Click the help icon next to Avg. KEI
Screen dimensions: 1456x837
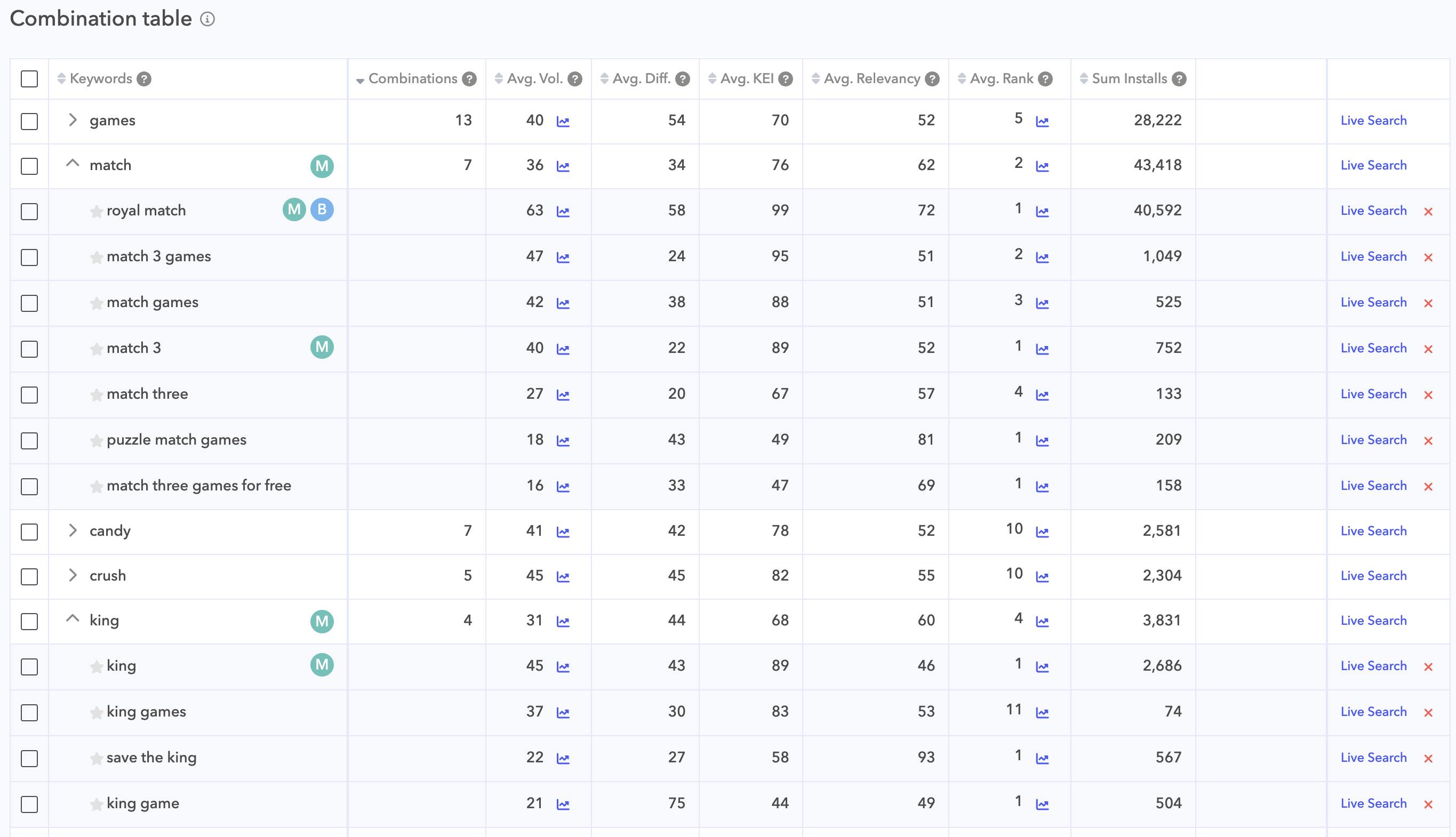786,79
